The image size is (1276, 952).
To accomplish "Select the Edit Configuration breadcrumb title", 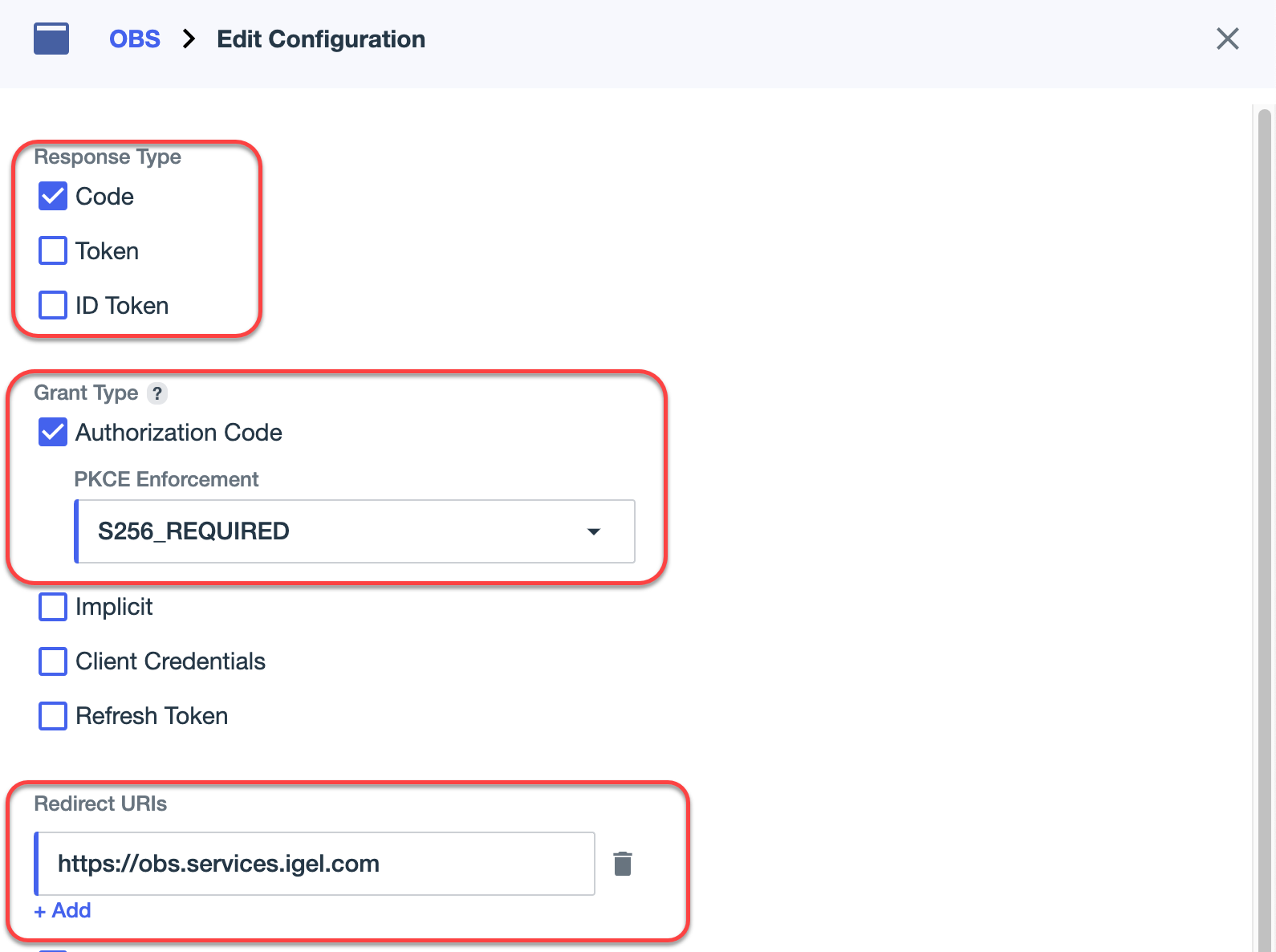I will (321, 39).
